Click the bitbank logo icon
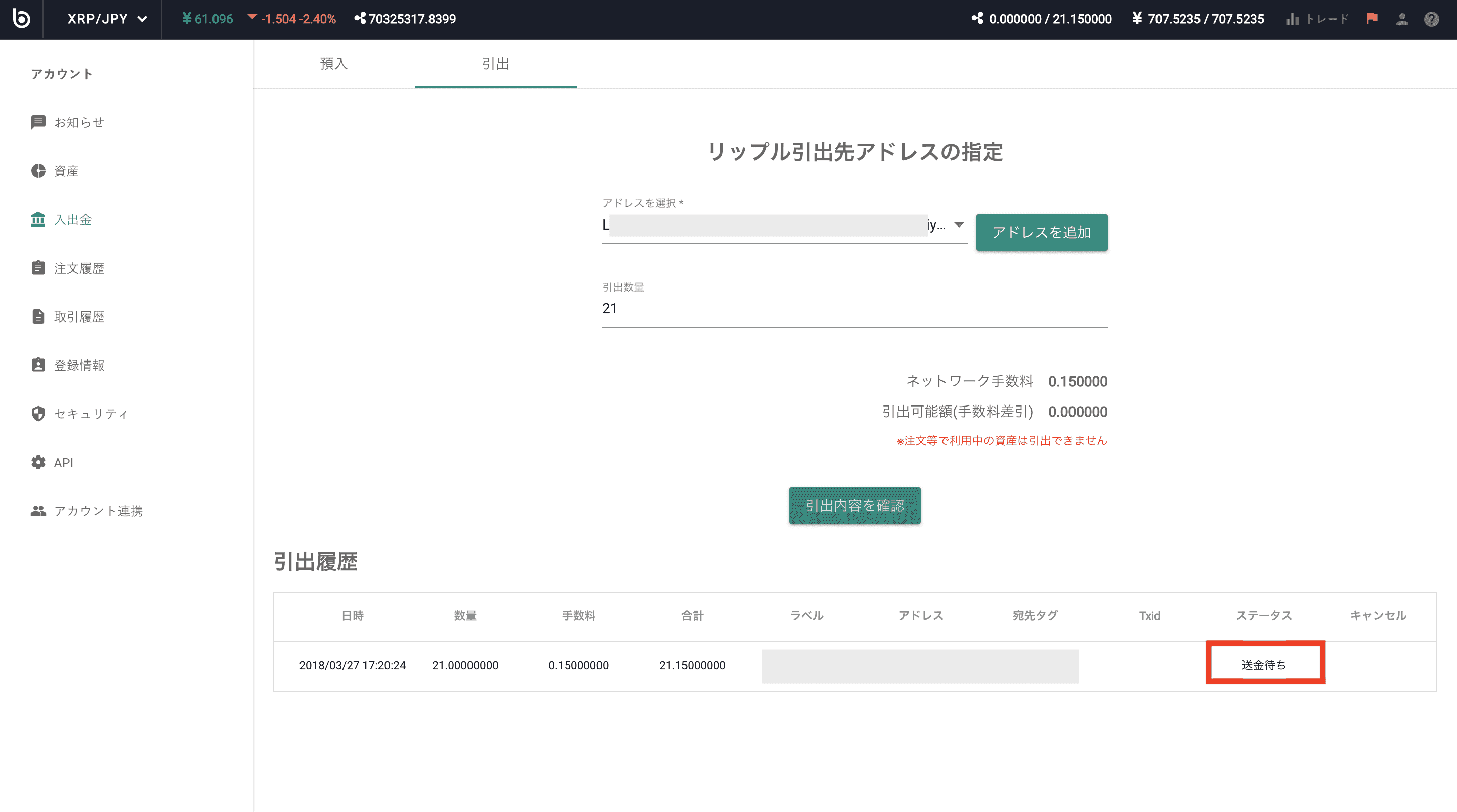This screenshot has height=812, width=1457. click(x=21, y=19)
